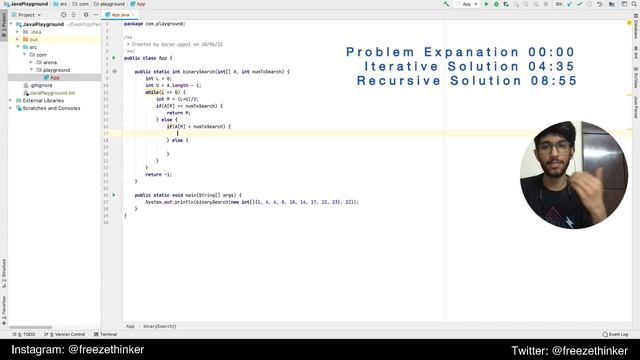
Task: Click the run gutter icon beside class App
Action: coord(114,58)
